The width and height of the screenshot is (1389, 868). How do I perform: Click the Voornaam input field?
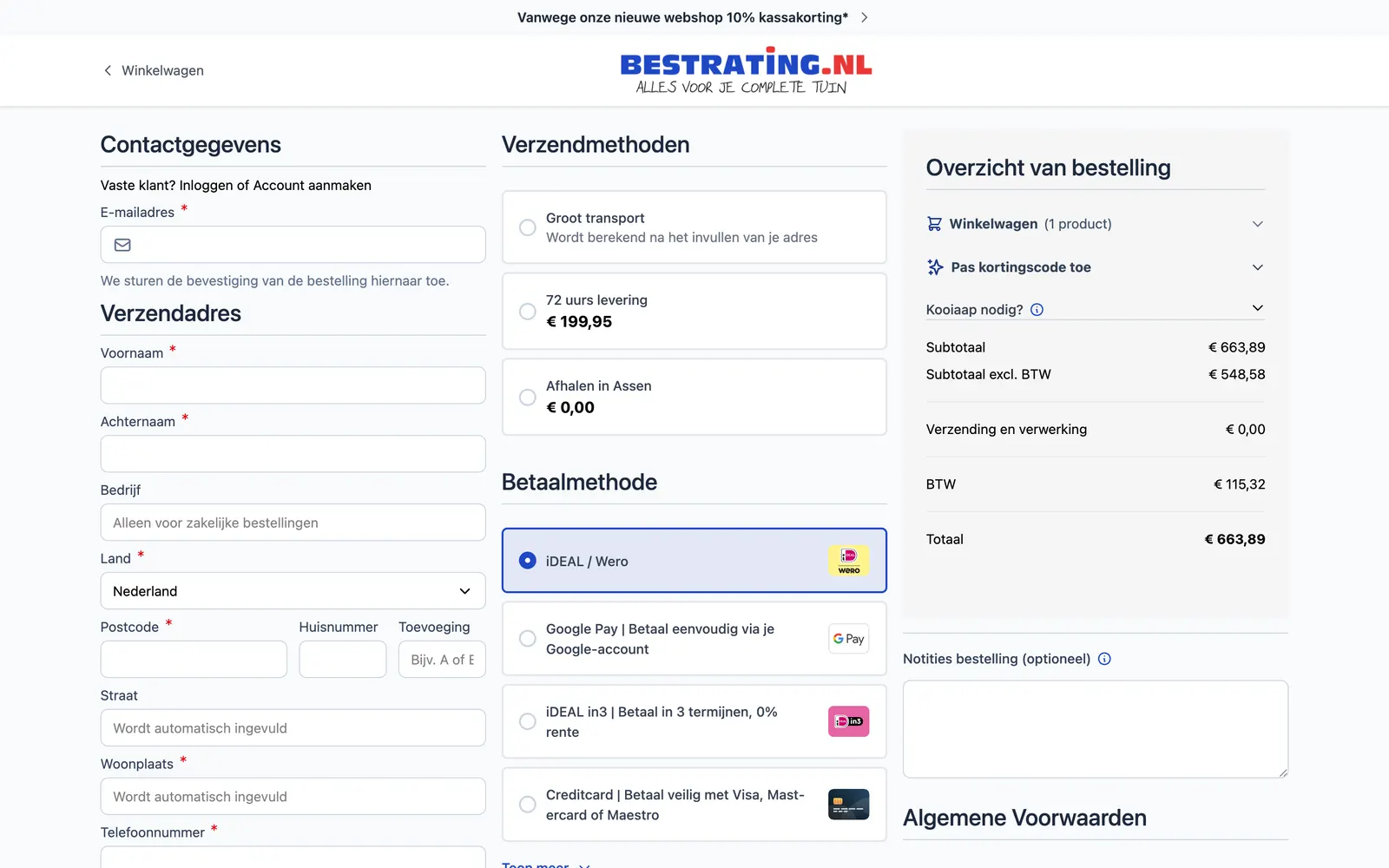[x=293, y=385]
